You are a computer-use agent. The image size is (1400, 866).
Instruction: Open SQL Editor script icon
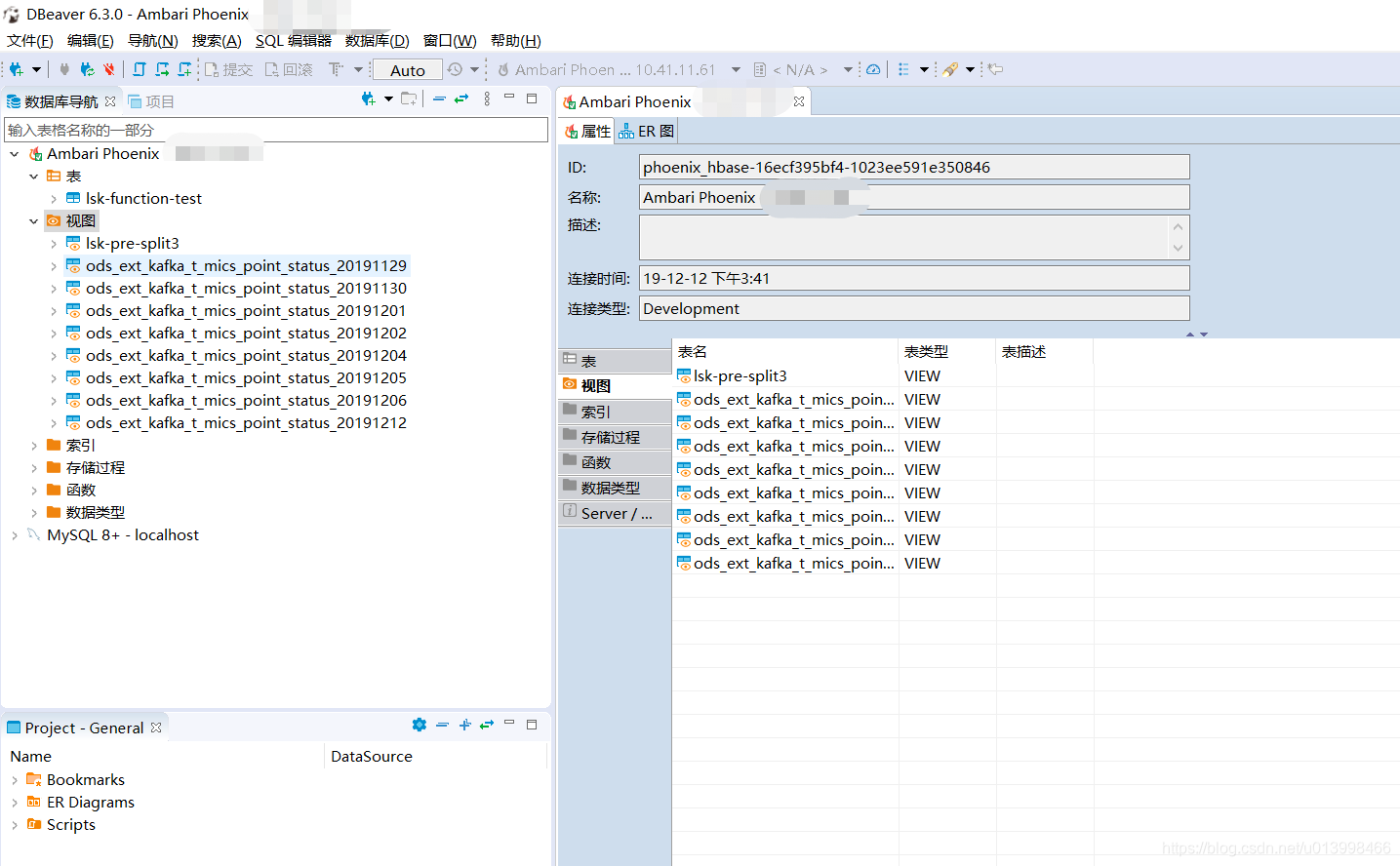tap(140, 69)
